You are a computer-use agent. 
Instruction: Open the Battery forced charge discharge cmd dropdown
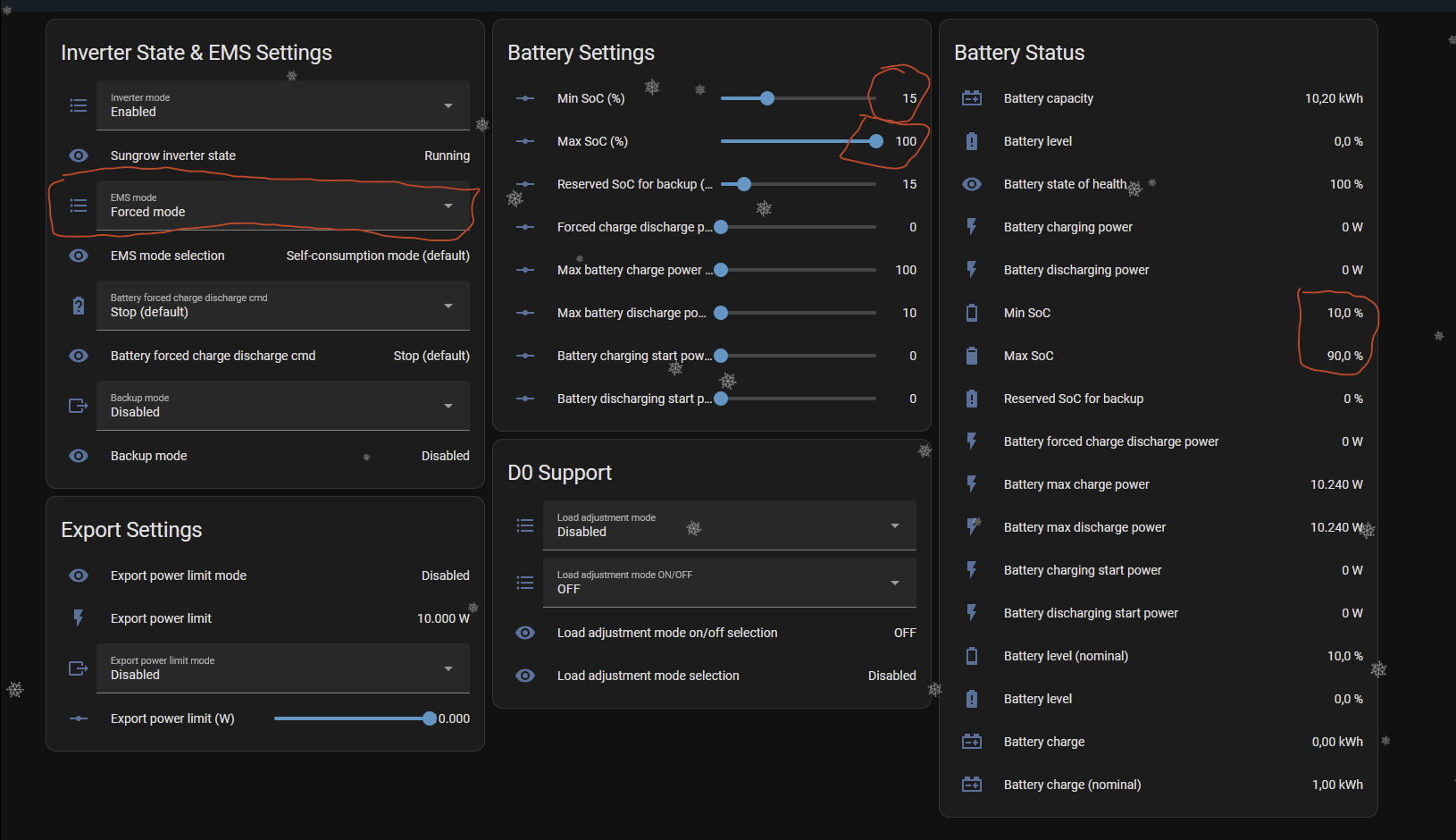click(282, 306)
